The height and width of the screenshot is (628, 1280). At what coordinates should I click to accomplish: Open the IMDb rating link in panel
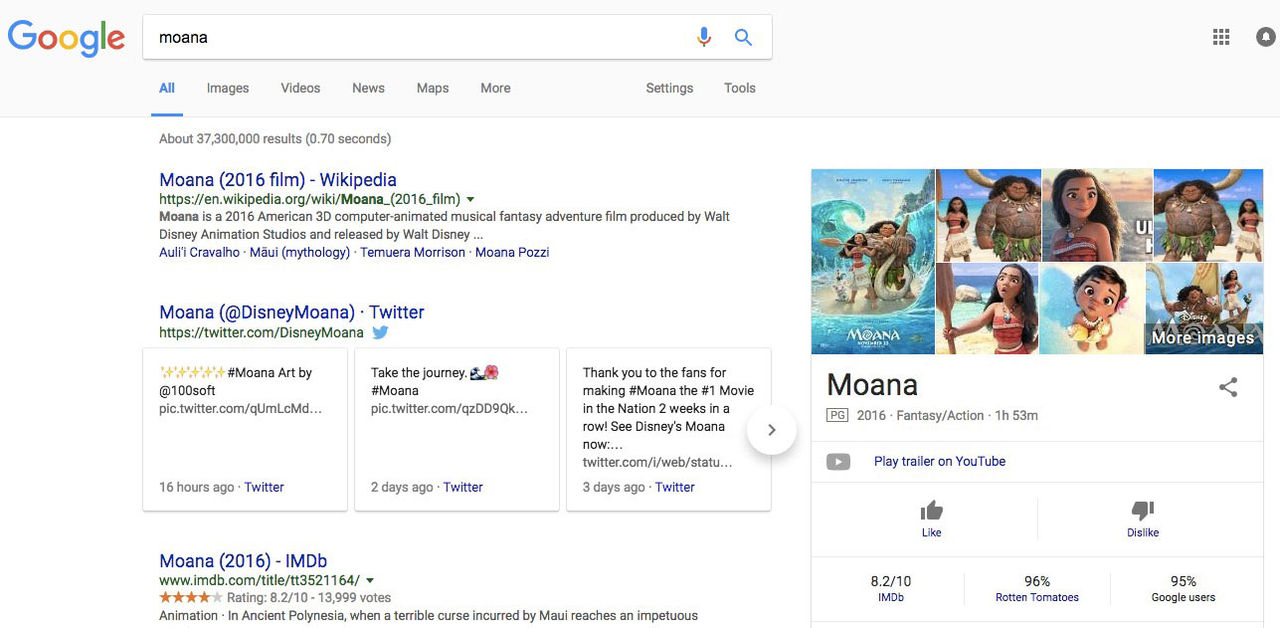click(x=891, y=597)
